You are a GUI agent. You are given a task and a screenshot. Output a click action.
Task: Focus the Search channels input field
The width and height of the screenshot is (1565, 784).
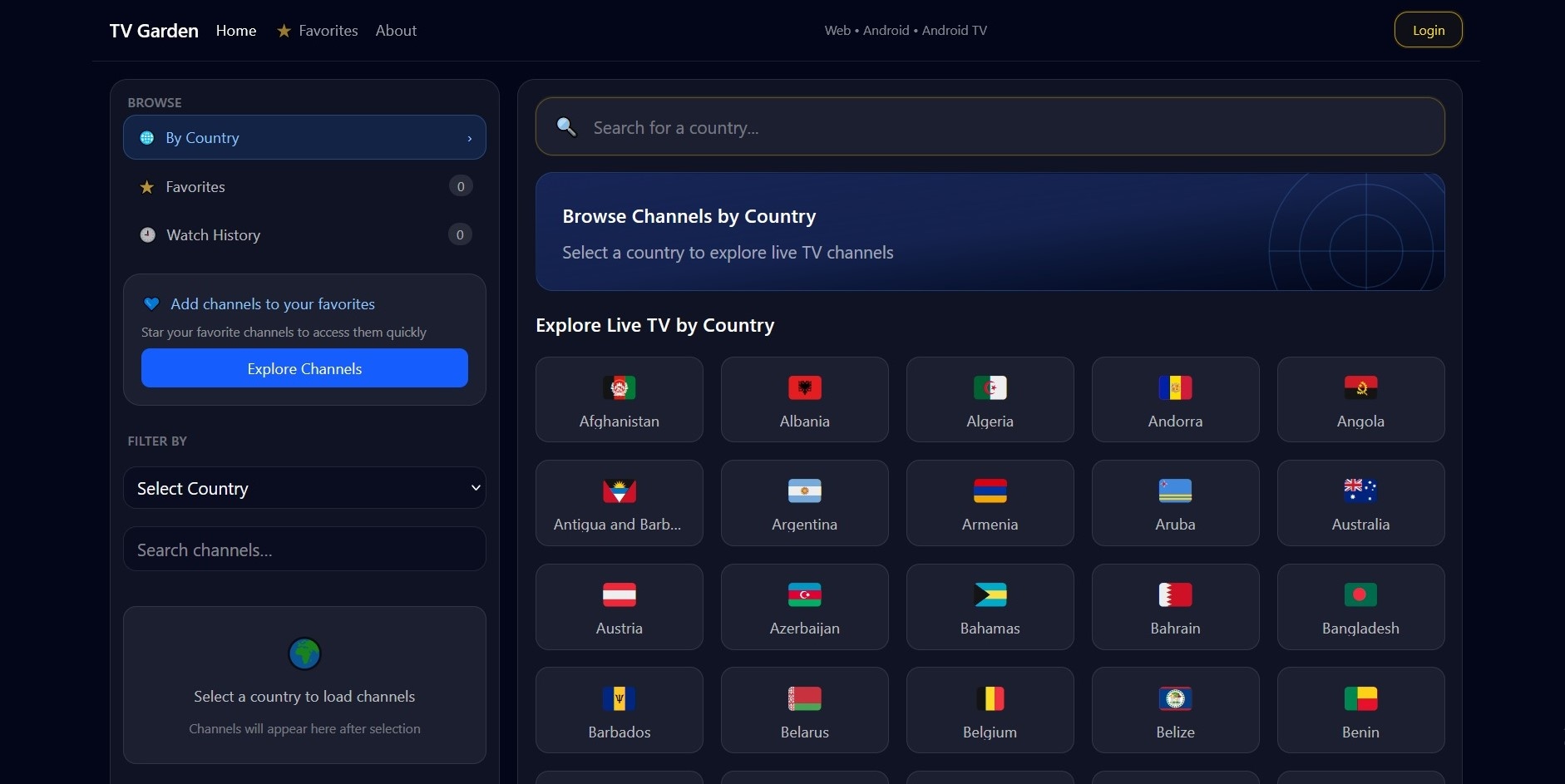304,550
